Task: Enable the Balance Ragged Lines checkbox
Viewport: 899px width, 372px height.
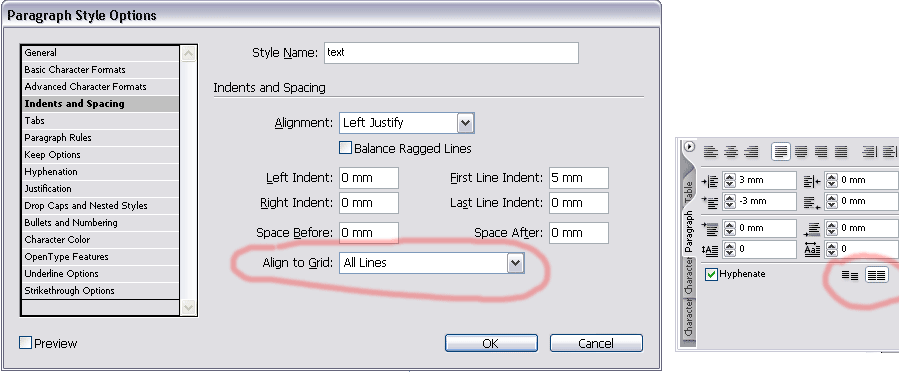Action: pyautogui.click(x=345, y=148)
